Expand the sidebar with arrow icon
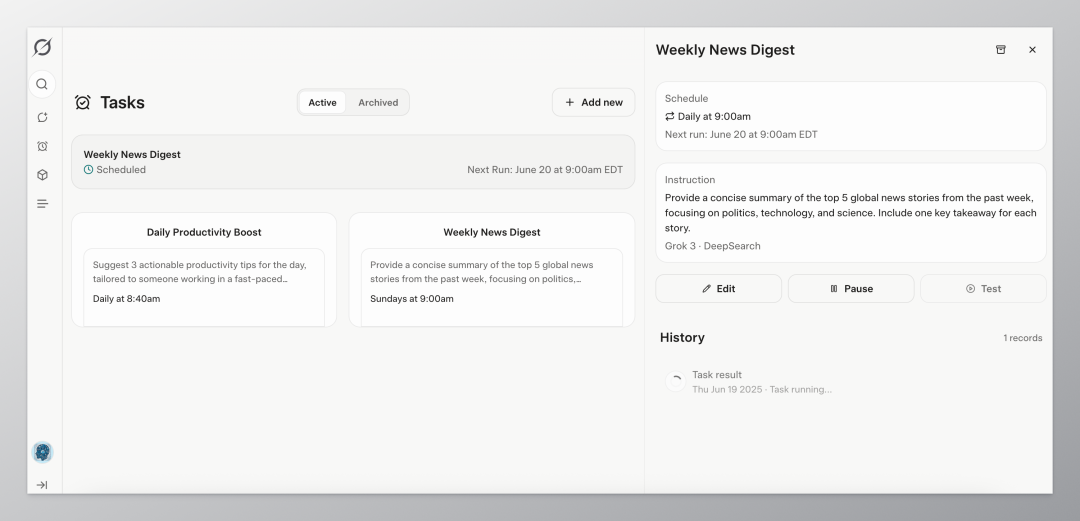This screenshot has width=1080, height=521. (x=42, y=485)
